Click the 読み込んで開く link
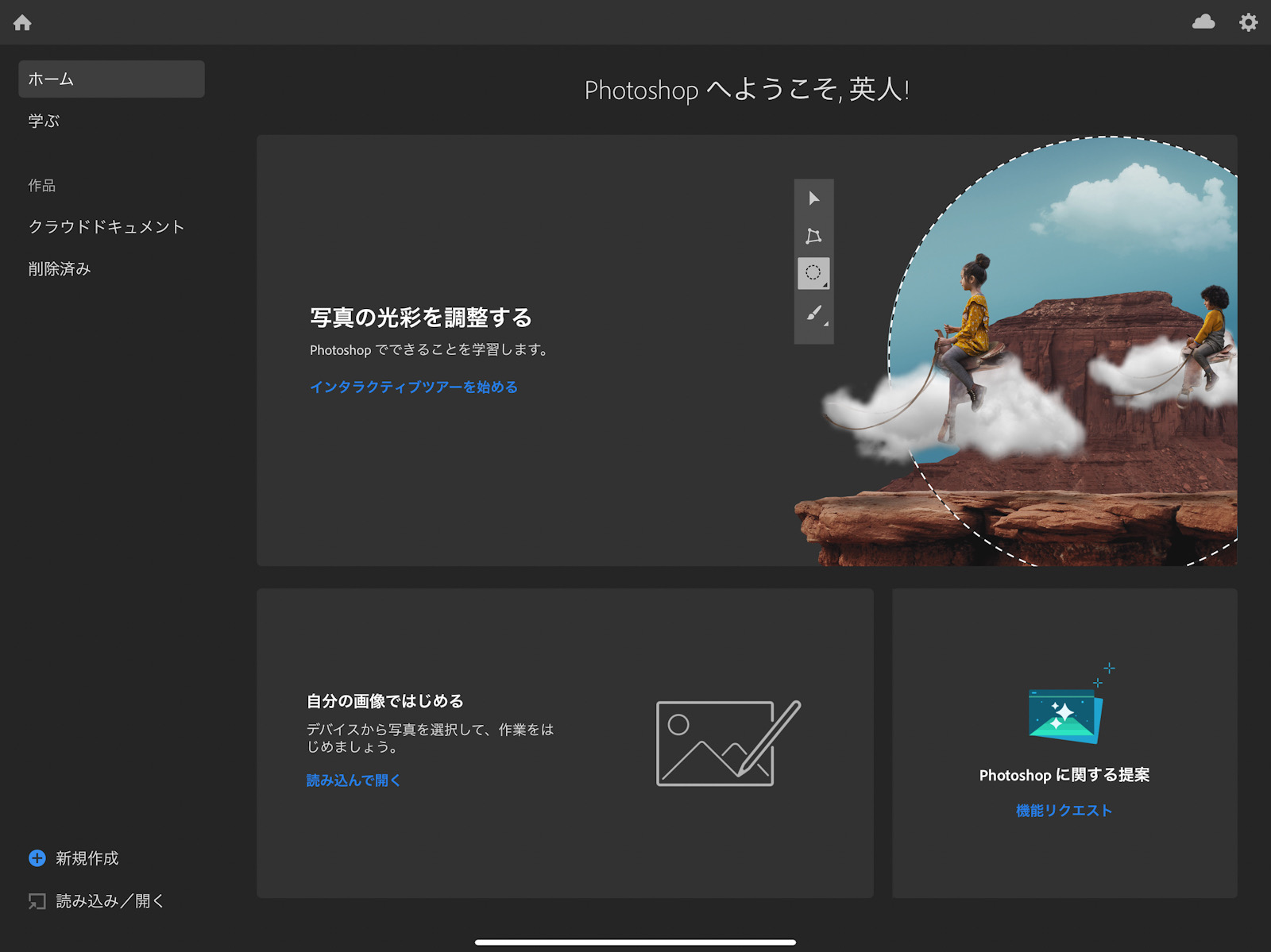The image size is (1271, 952). [x=353, y=780]
